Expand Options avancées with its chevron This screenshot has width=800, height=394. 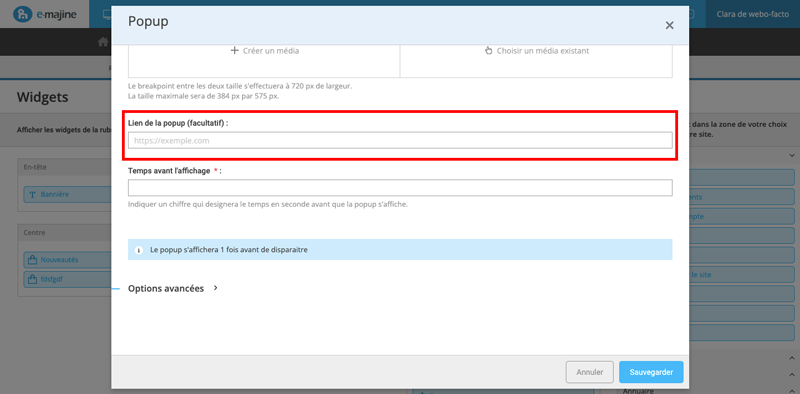[x=215, y=288]
